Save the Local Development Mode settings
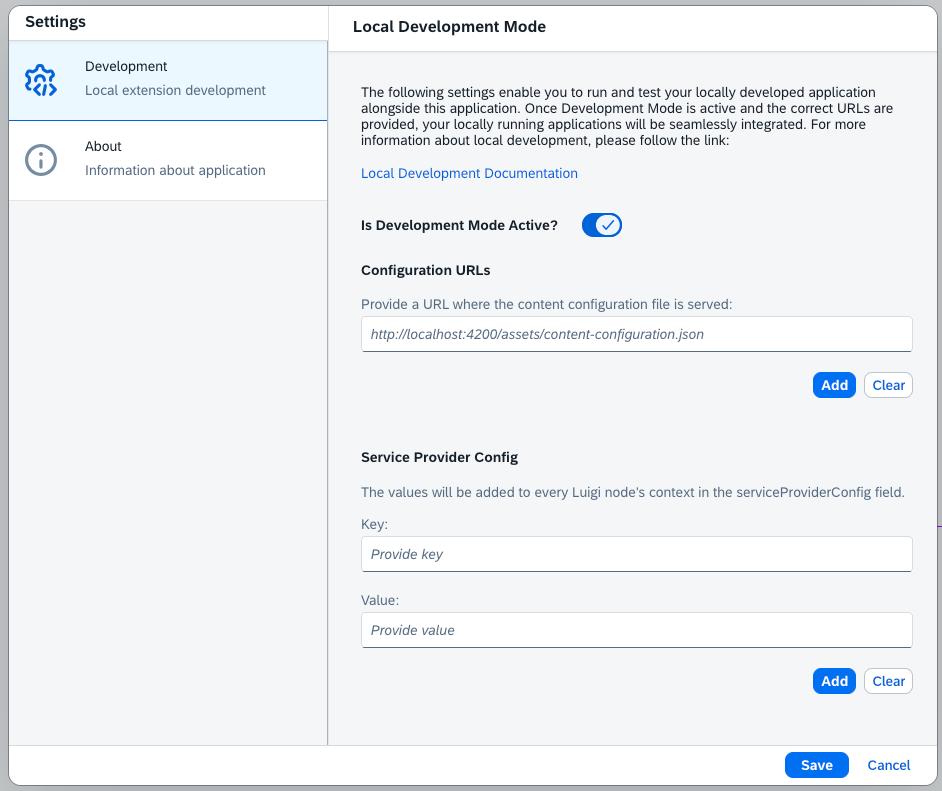 816,764
